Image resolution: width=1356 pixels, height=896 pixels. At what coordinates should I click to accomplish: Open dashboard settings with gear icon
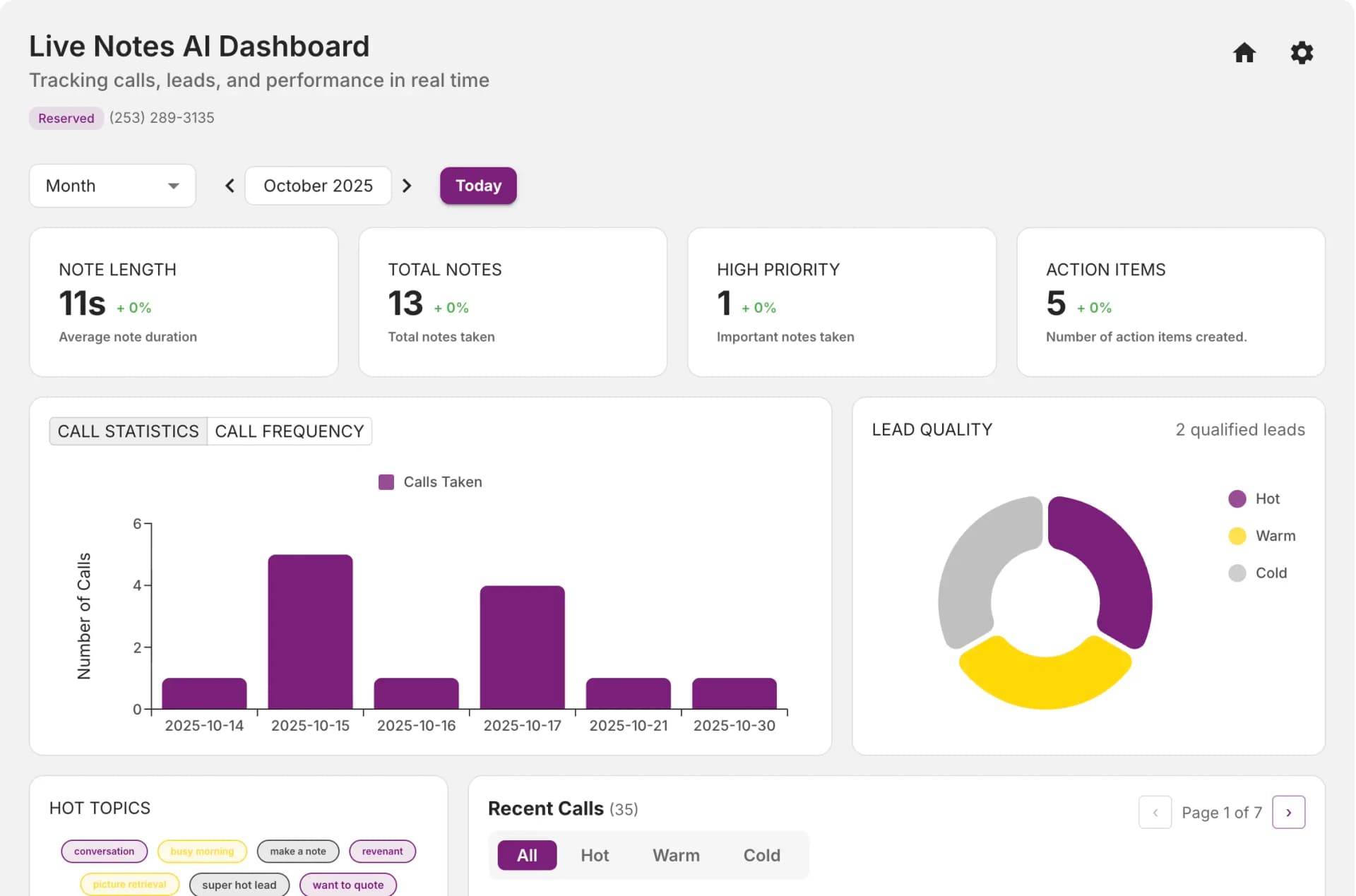click(x=1302, y=53)
